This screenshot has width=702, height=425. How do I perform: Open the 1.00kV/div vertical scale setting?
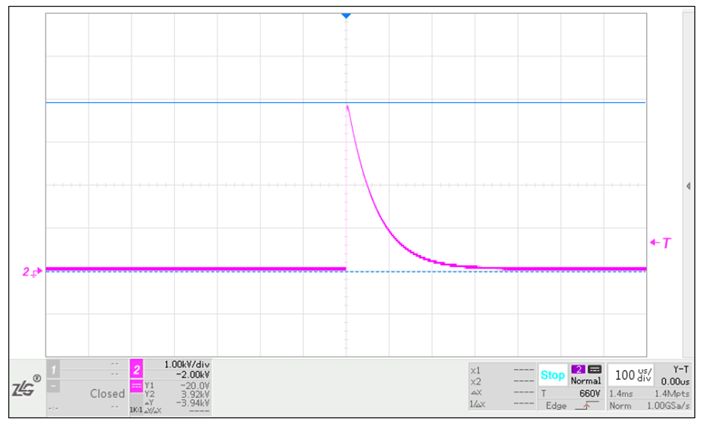tap(184, 363)
